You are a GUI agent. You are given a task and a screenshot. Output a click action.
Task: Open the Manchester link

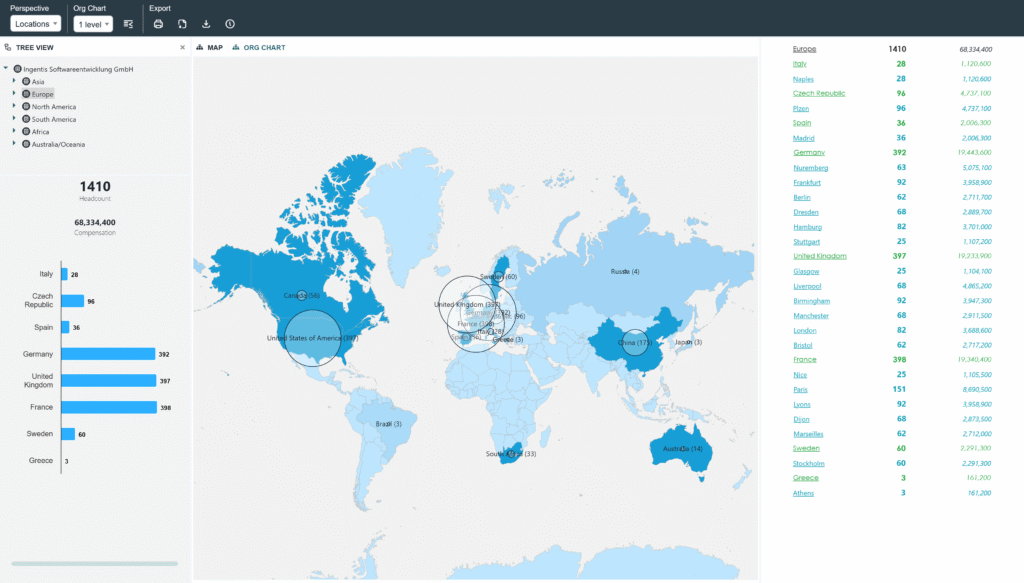pyautogui.click(x=811, y=316)
